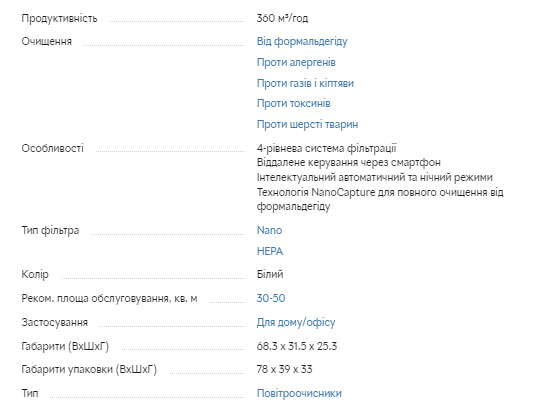Open the 'Для дому/офісу' application link

pos(296,323)
